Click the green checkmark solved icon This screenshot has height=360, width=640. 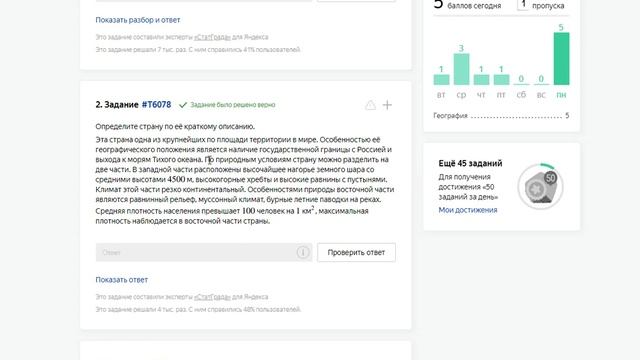tap(183, 105)
